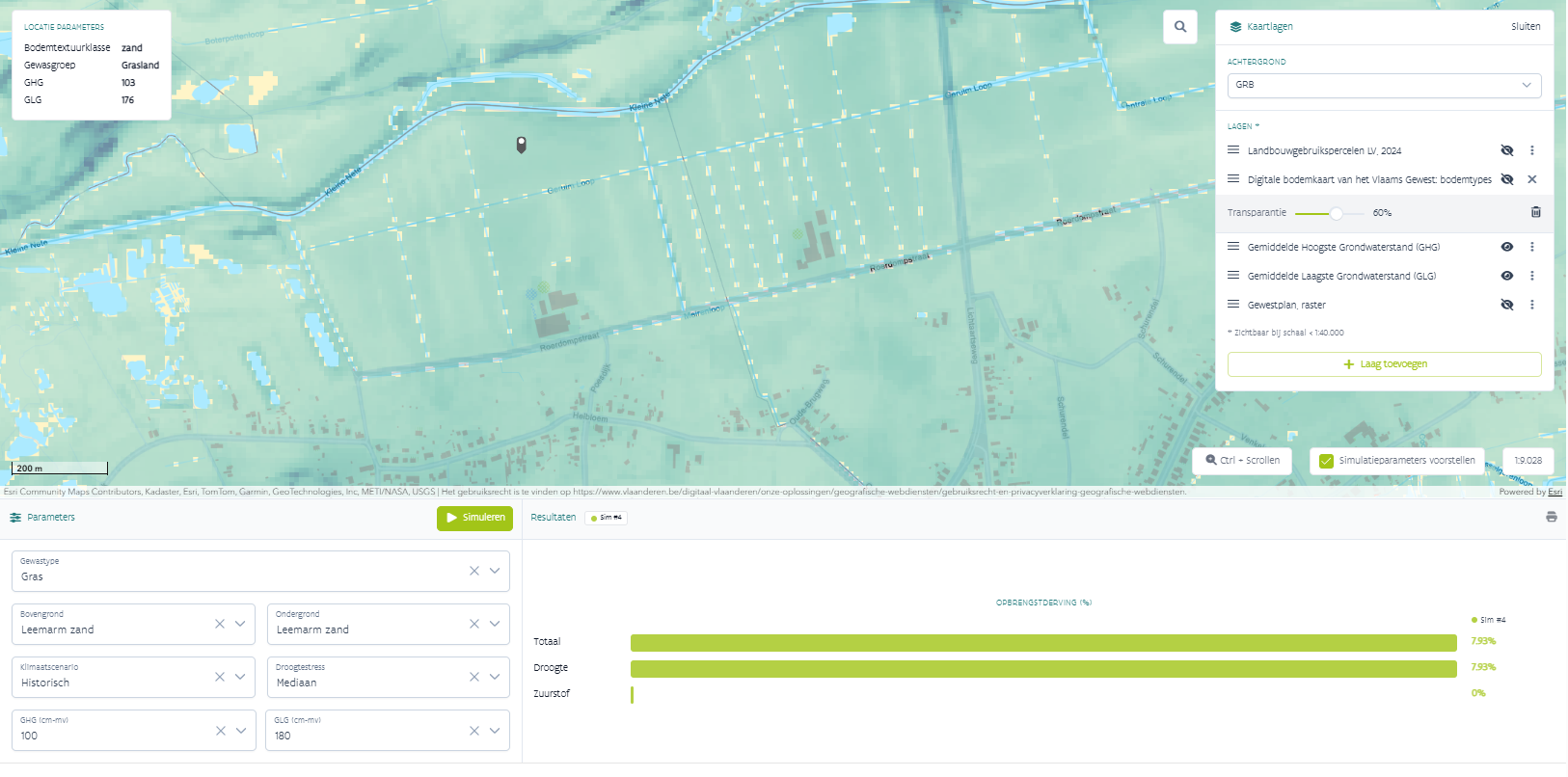Expand the Ondergrond dropdown arrow
This screenshot has height=777, width=1568.
click(495, 624)
